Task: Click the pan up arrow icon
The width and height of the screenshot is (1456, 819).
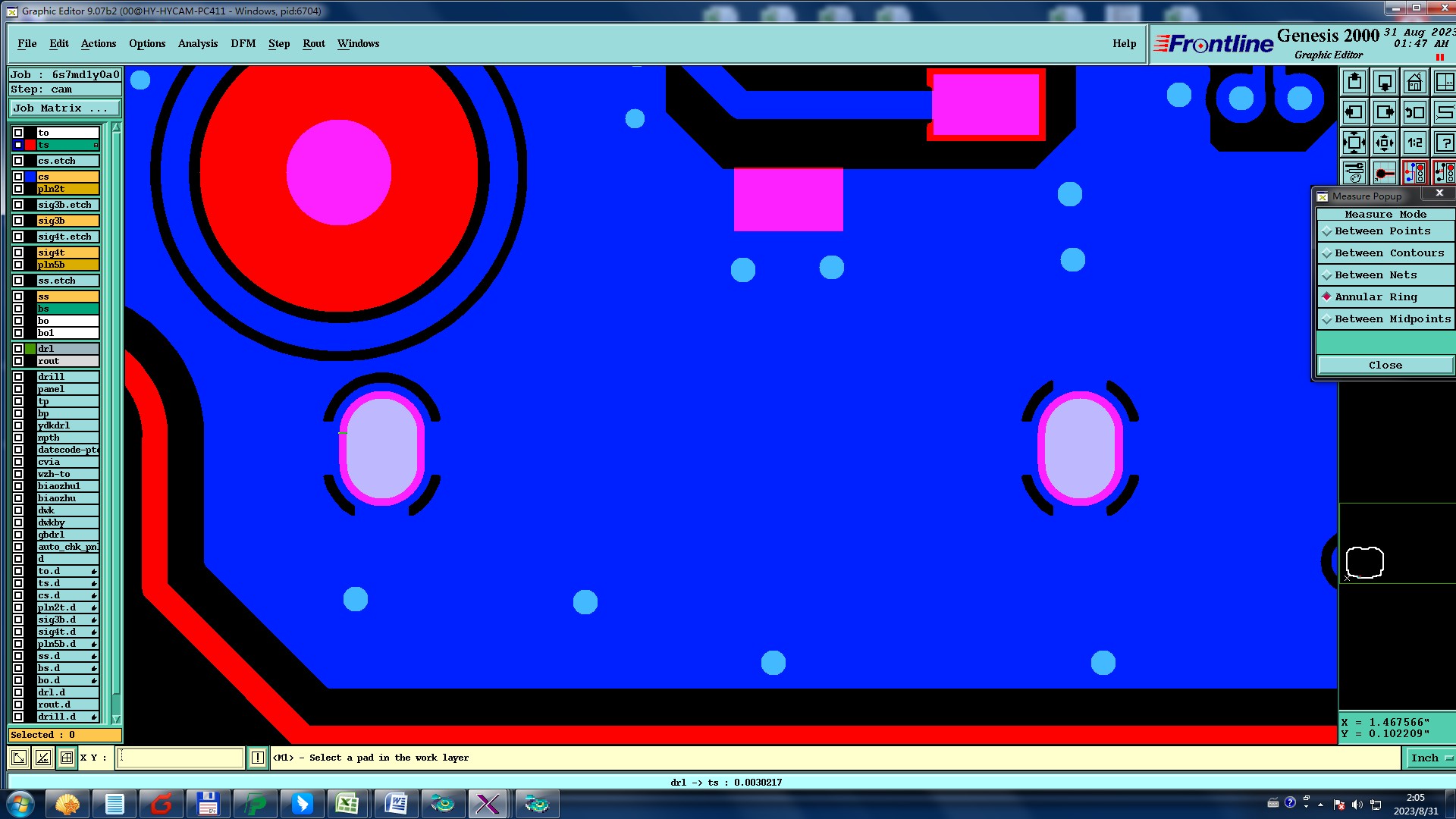Action: coord(1354,82)
